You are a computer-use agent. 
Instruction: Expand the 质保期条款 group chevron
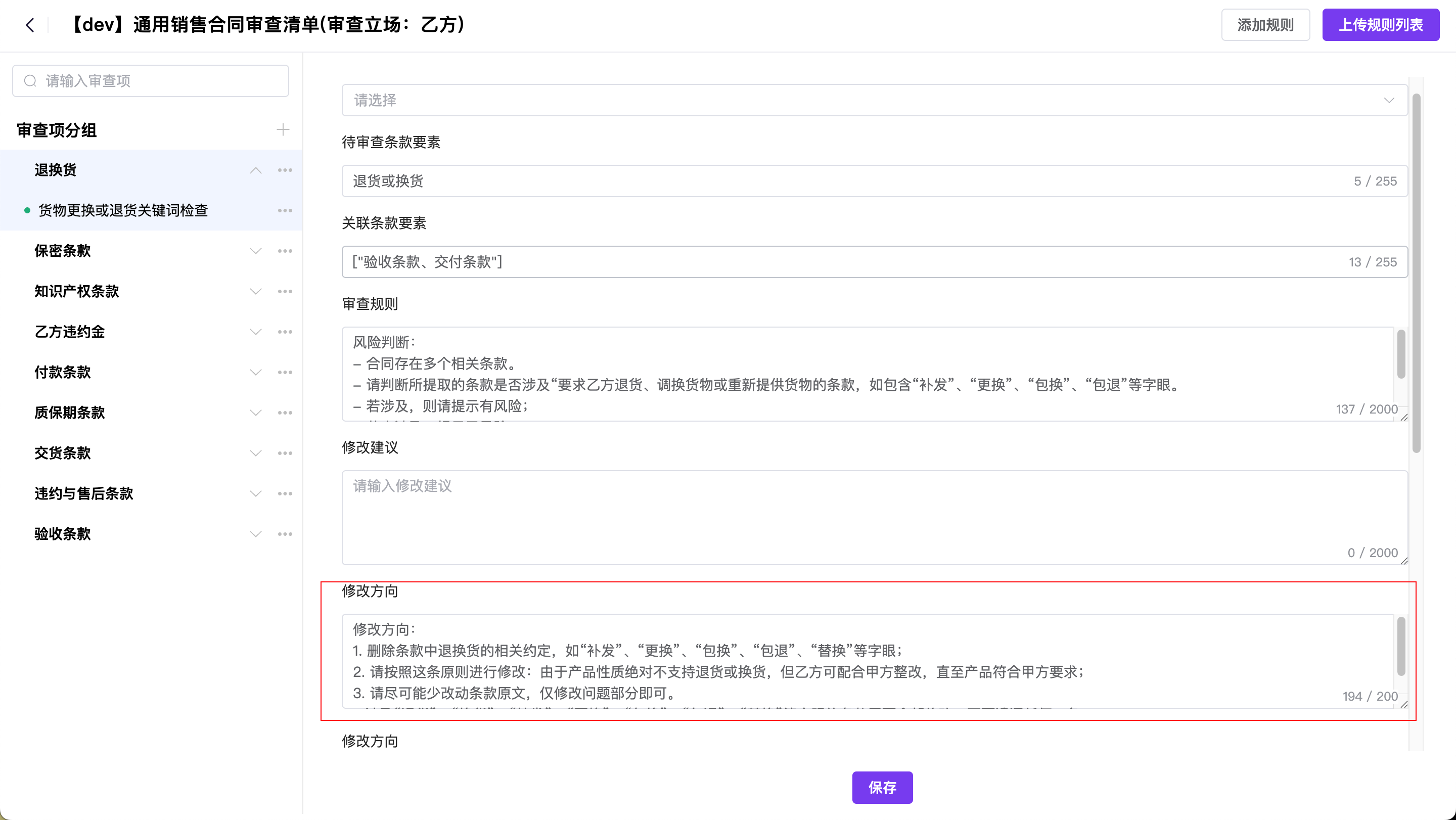[x=255, y=413]
